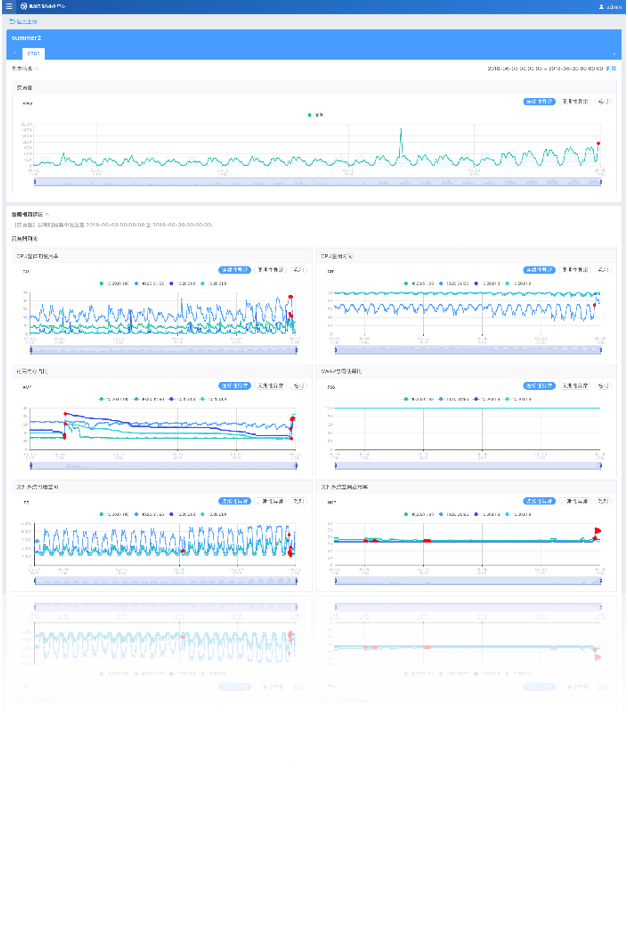Click the red anomaly marker on the top chart

[x=598, y=144]
